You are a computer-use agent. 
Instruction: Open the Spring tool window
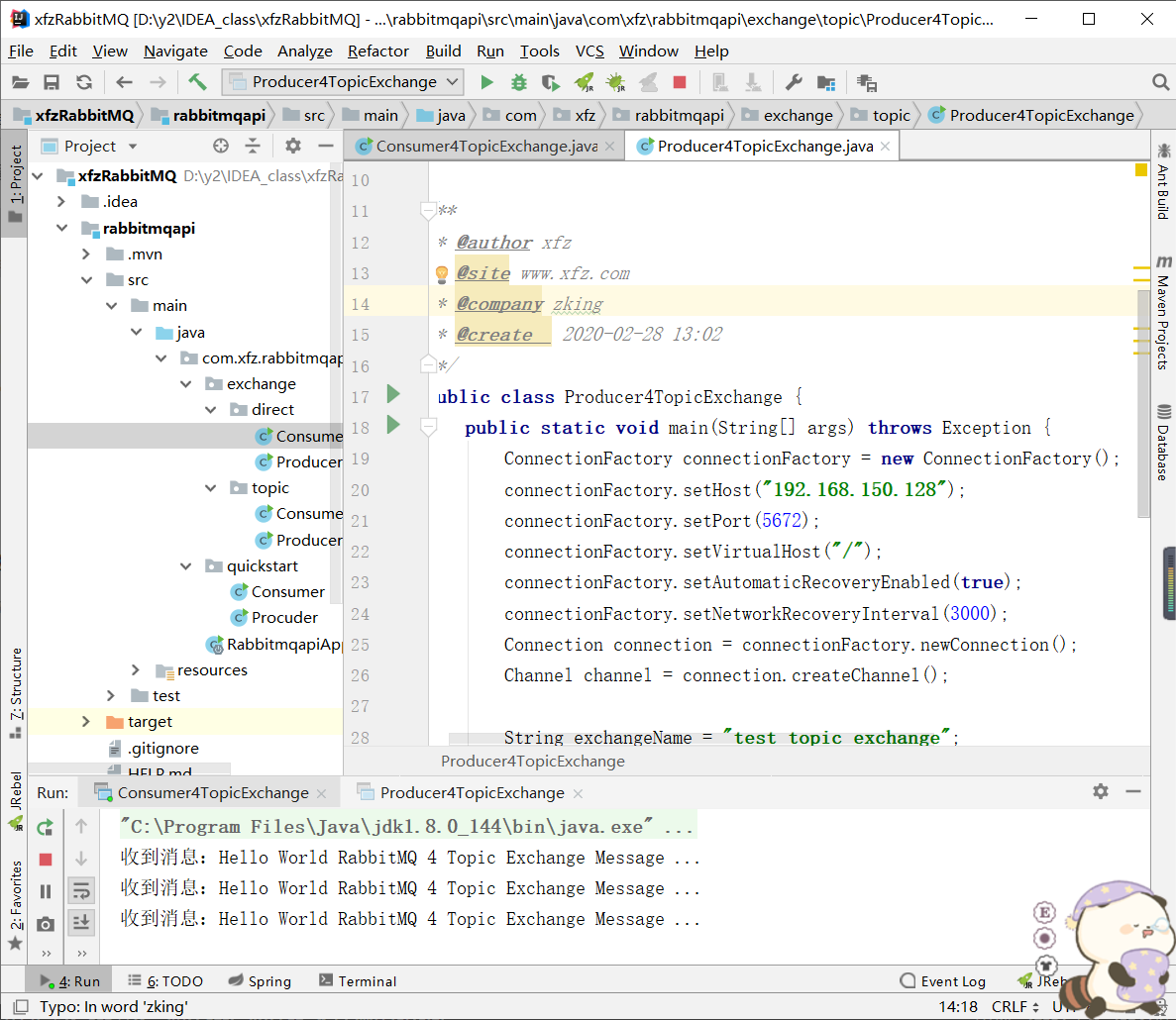point(260,981)
